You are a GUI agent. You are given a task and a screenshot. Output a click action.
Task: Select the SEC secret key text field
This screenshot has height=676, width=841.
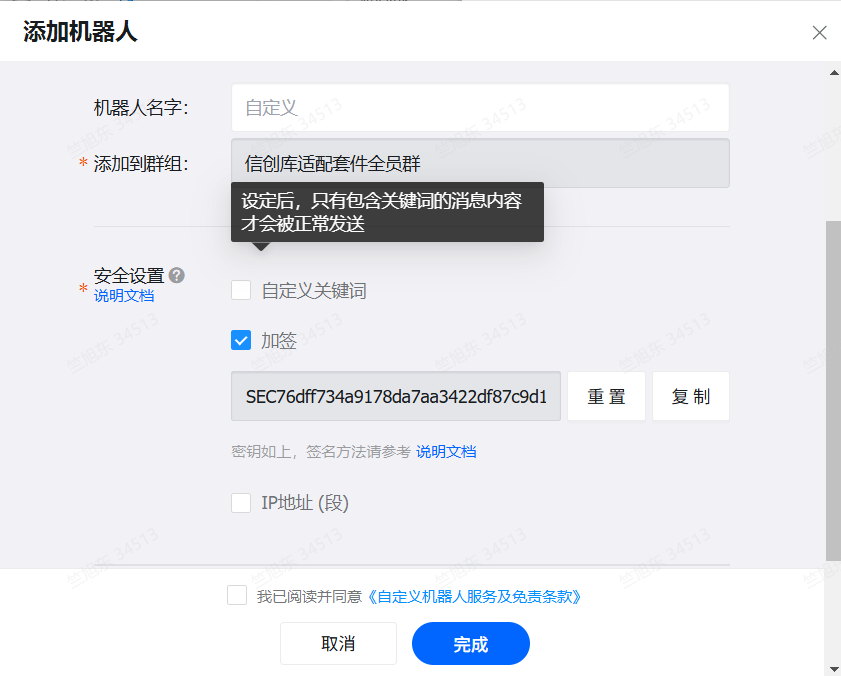coord(396,396)
